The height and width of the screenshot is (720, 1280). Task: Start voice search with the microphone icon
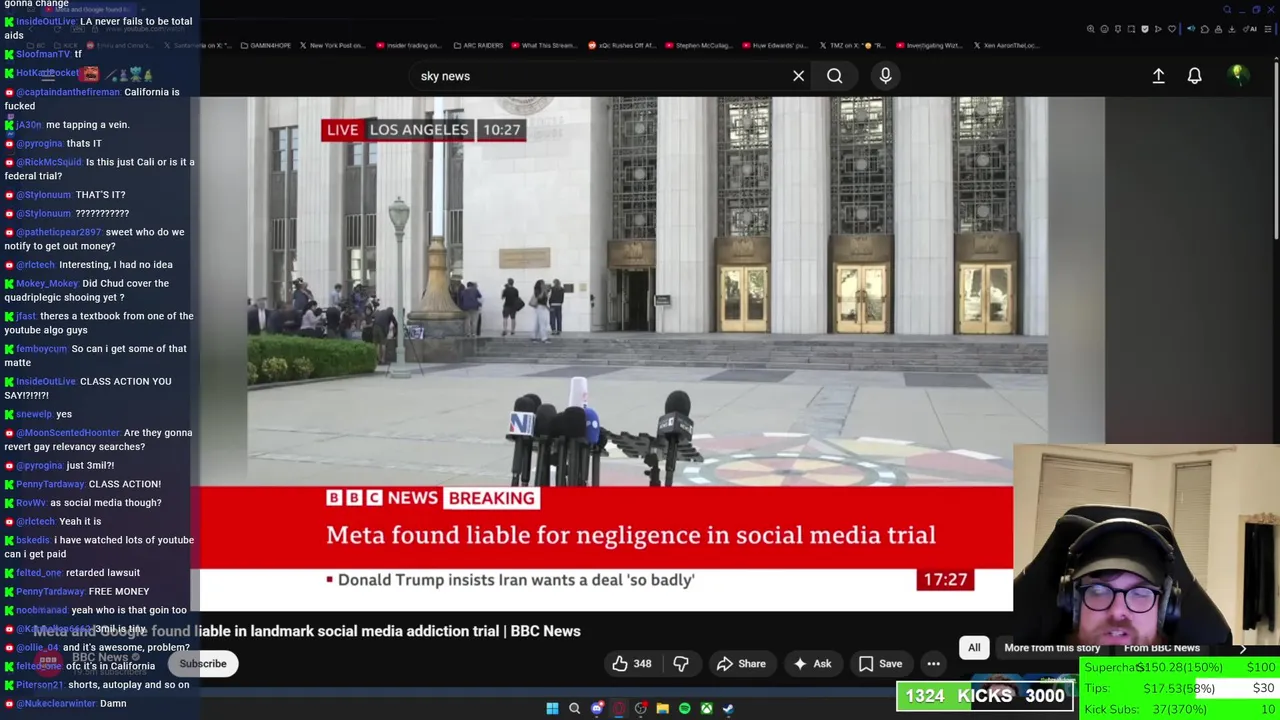[x=885, y=76]
